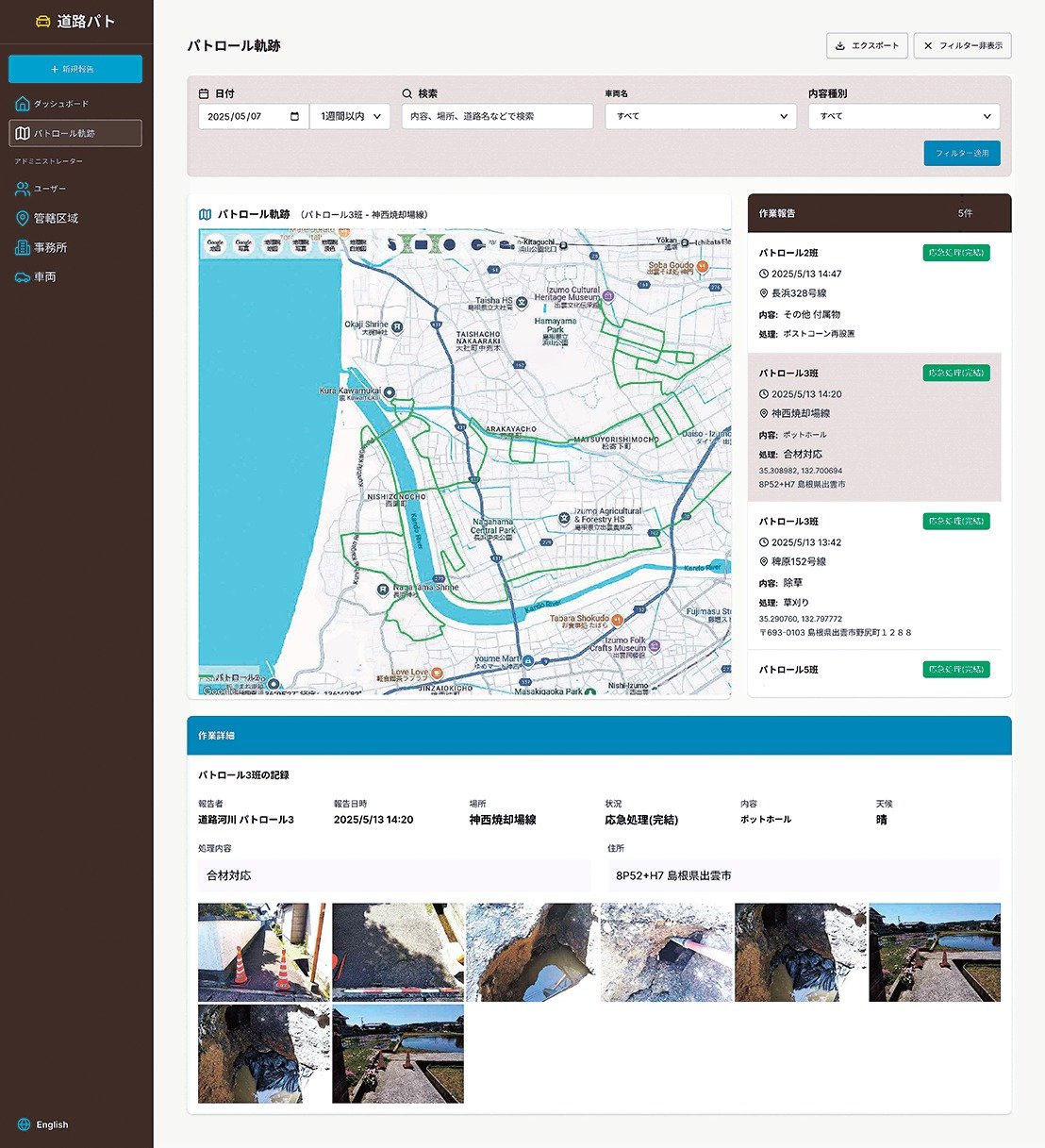Expand the 1週間以内 period dropdown
Screen dimensions: 1045x1148
coord(350,116)
